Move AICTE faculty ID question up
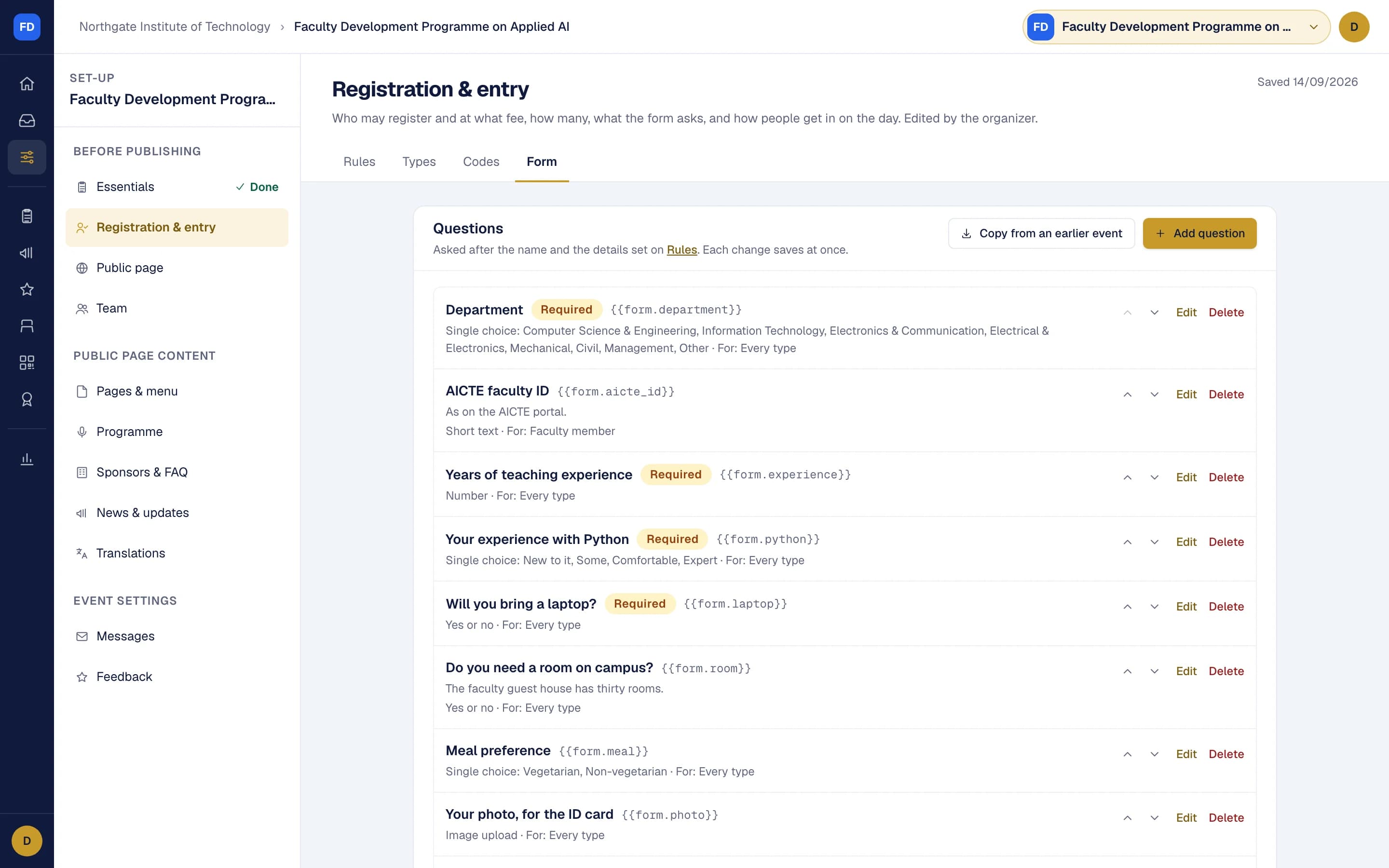The height and width of the screenshot is (868, 1389). [1127, 394]
